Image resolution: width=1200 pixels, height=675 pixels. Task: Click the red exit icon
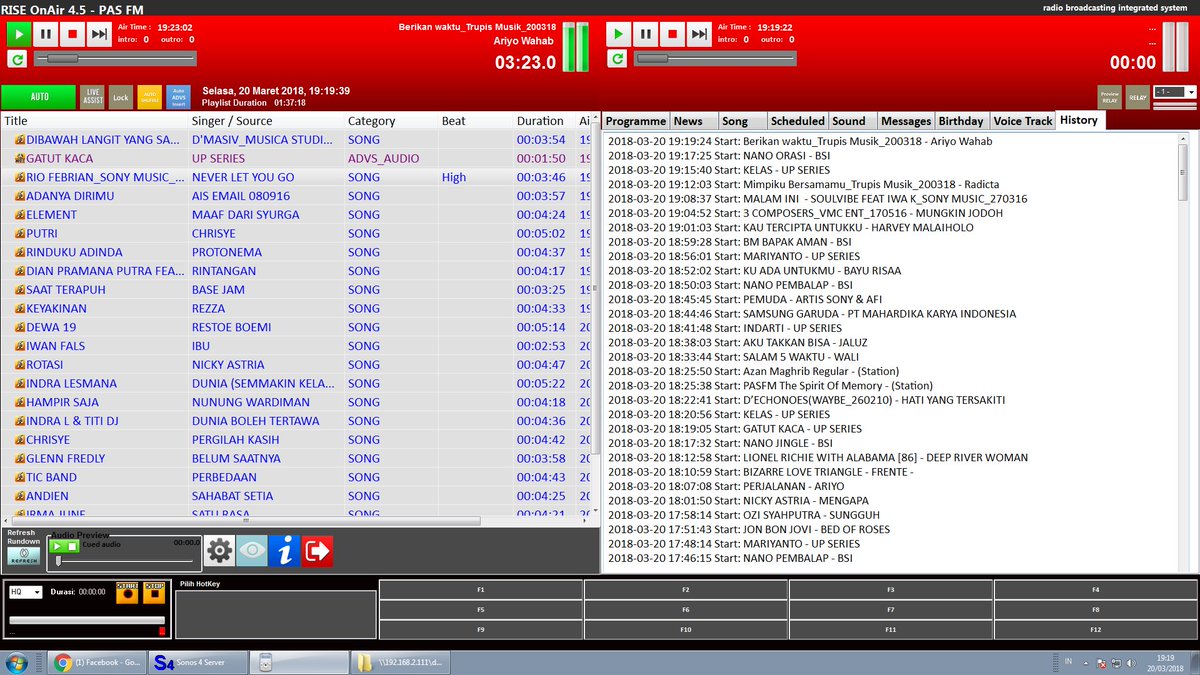[x=317, y=550]
